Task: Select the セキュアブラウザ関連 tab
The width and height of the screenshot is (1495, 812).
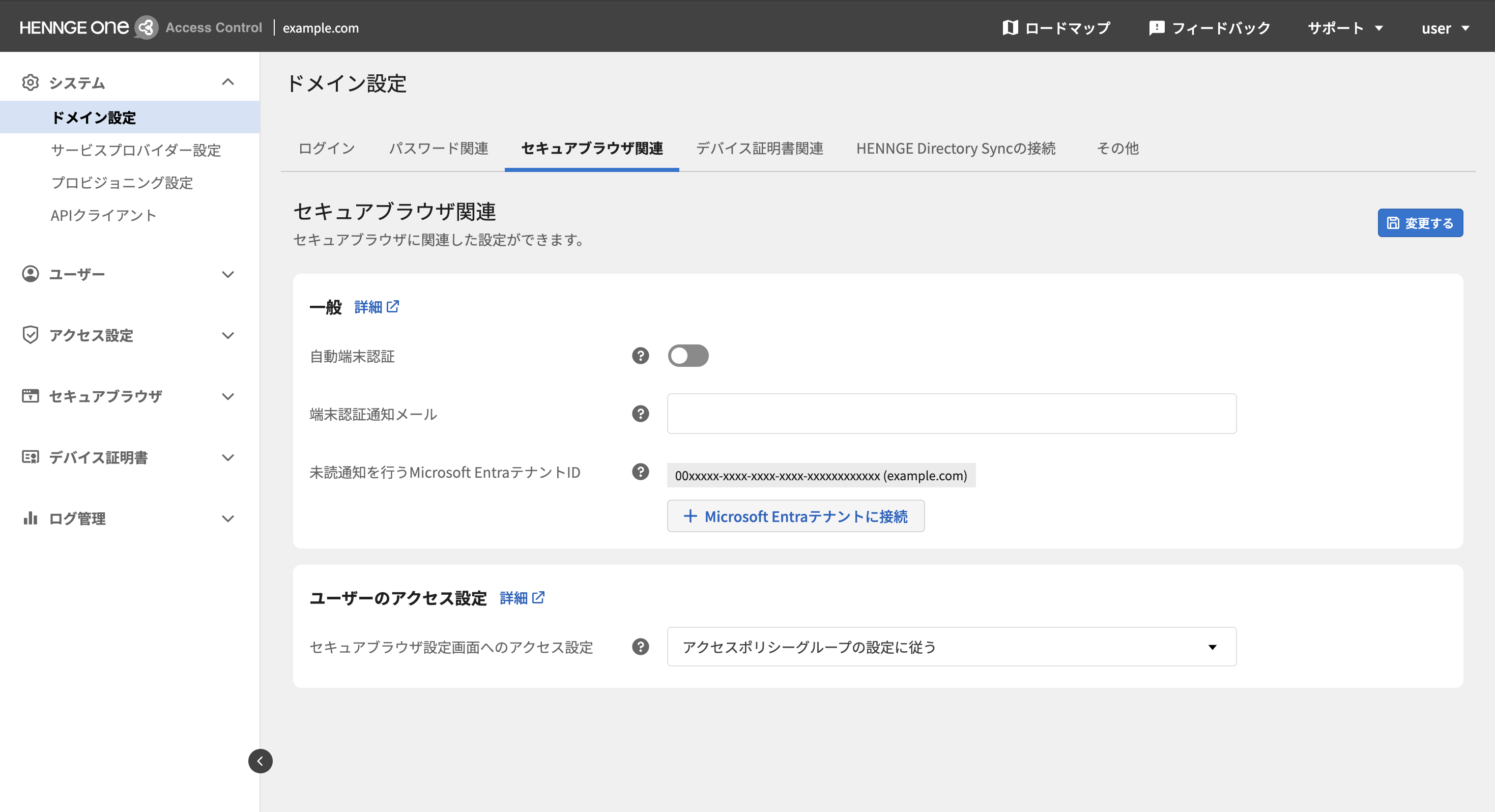Action: pos(592,149)
